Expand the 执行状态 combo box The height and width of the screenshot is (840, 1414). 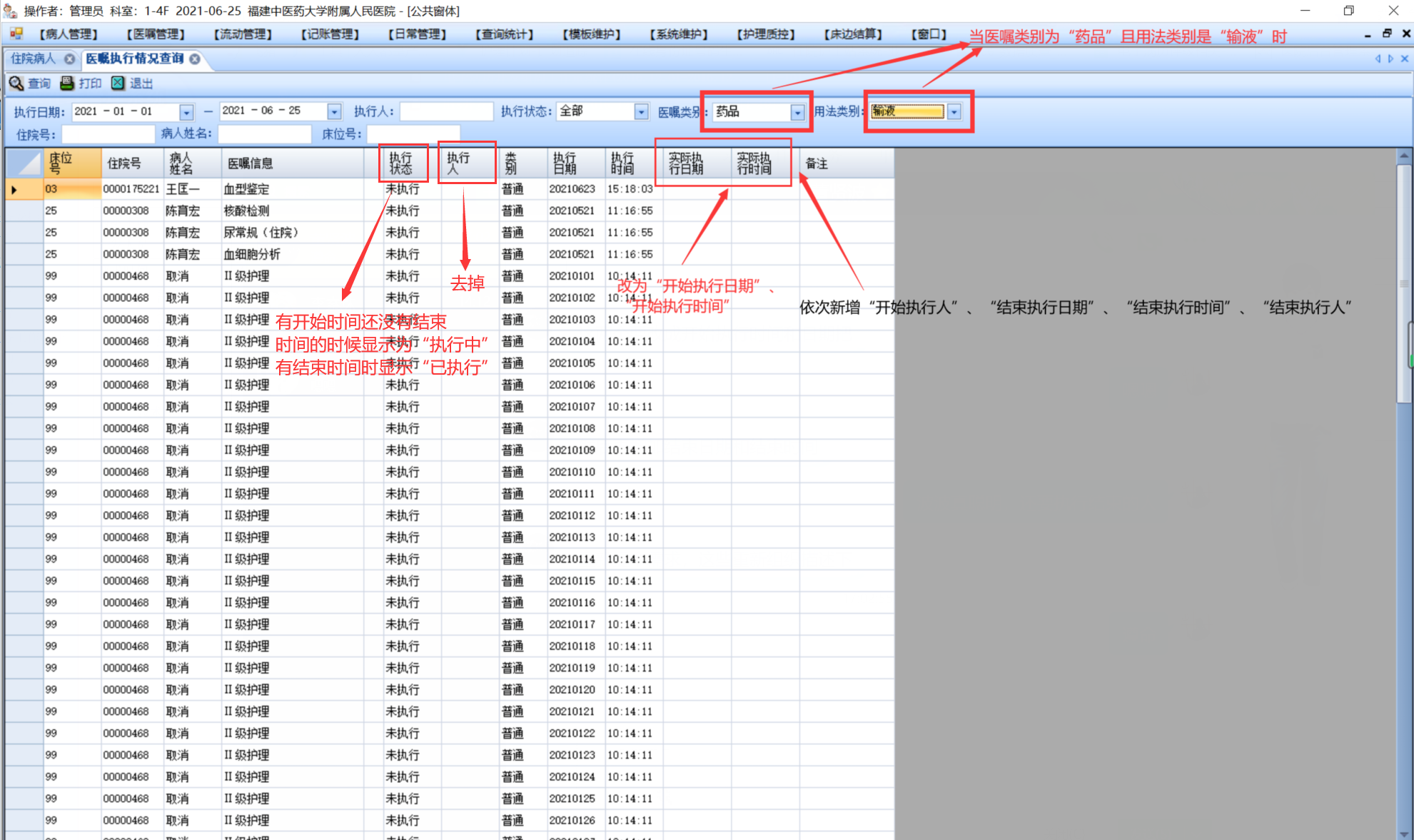tap(641, 112)
